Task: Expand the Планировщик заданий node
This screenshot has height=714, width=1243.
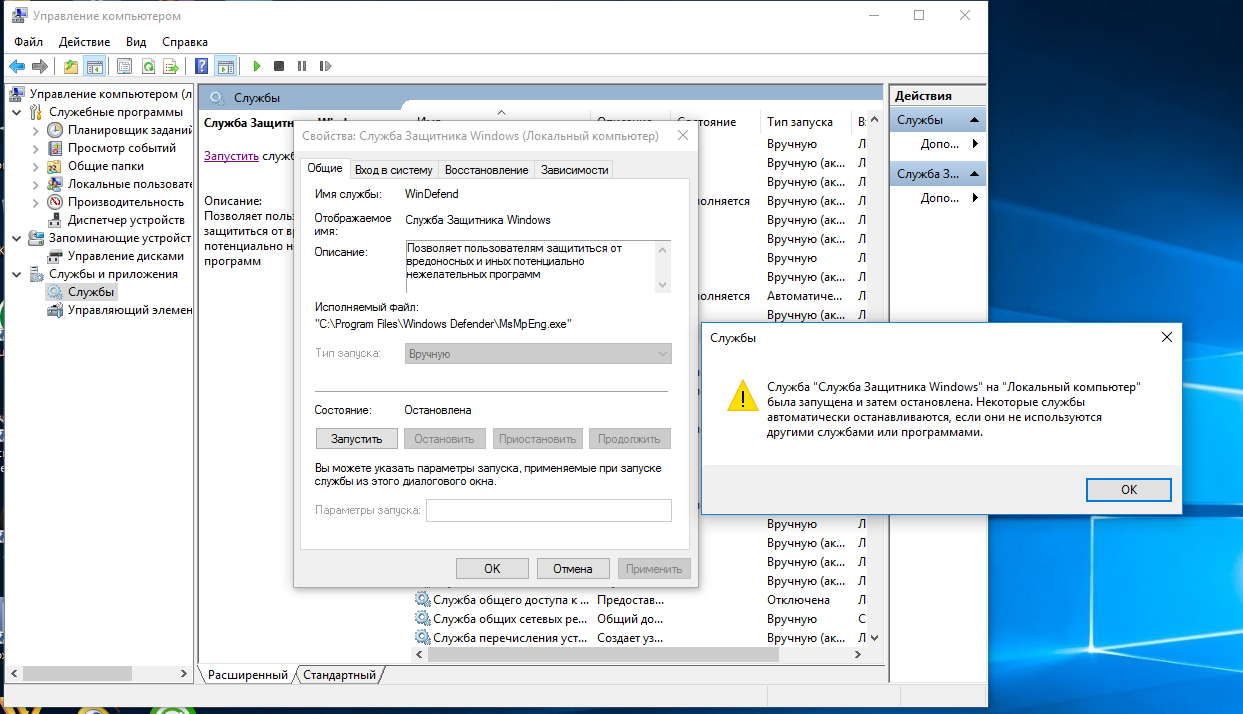Action: [36, 130]
